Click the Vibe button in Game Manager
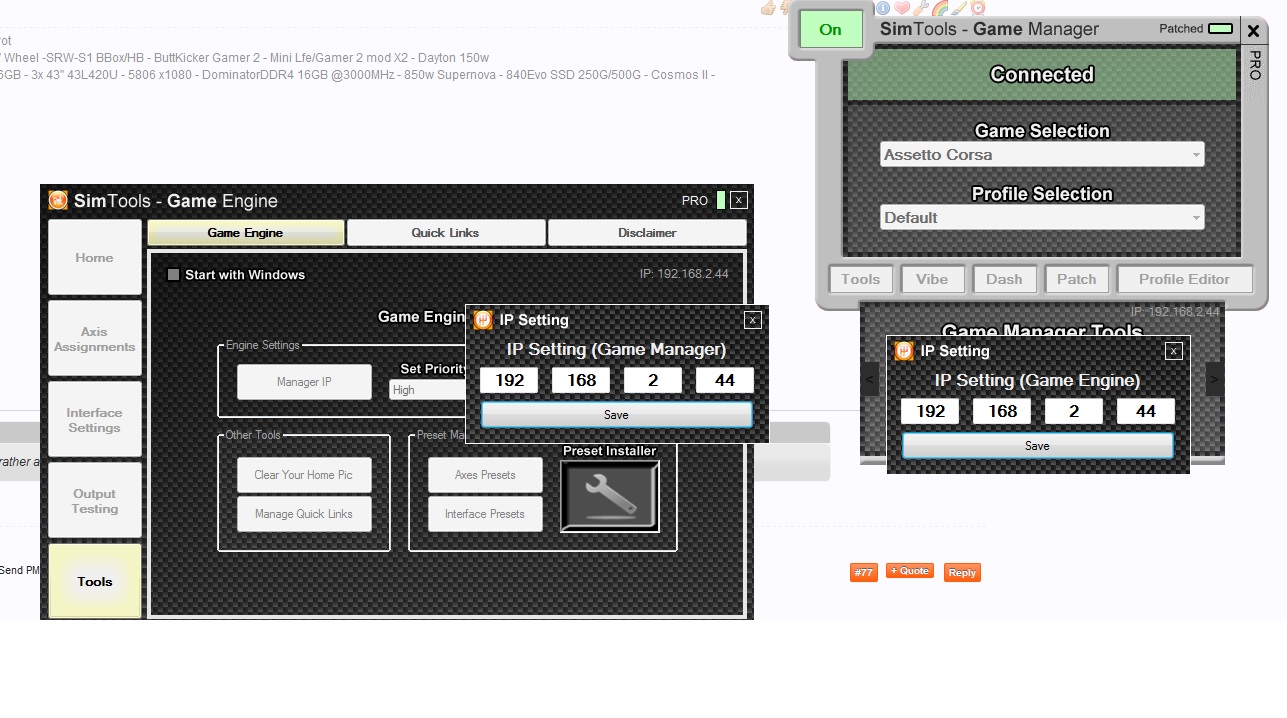 point(932,279)
